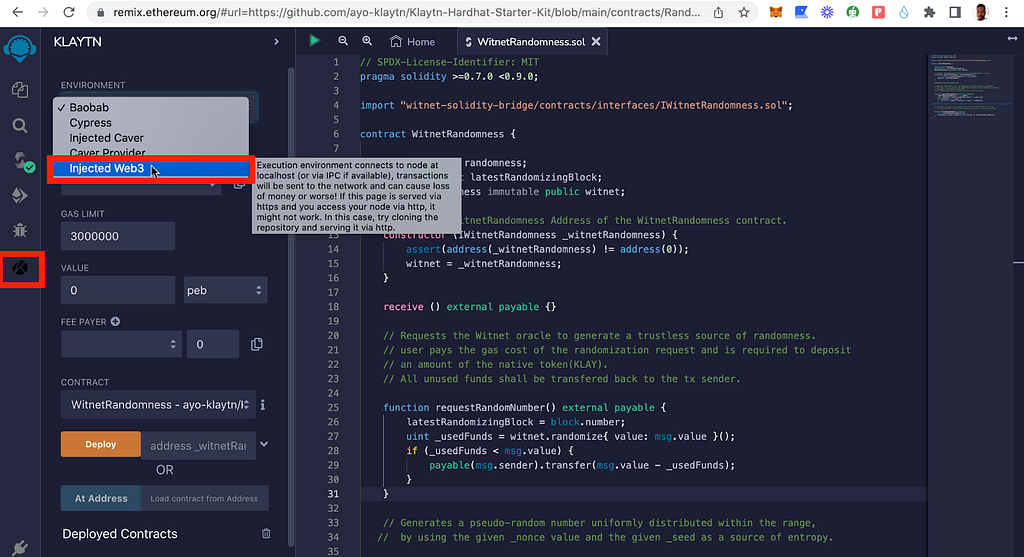This screenshot has height=557, width=1024.
Task: Edit the fee payer ratio field
Action: (212, 344)
